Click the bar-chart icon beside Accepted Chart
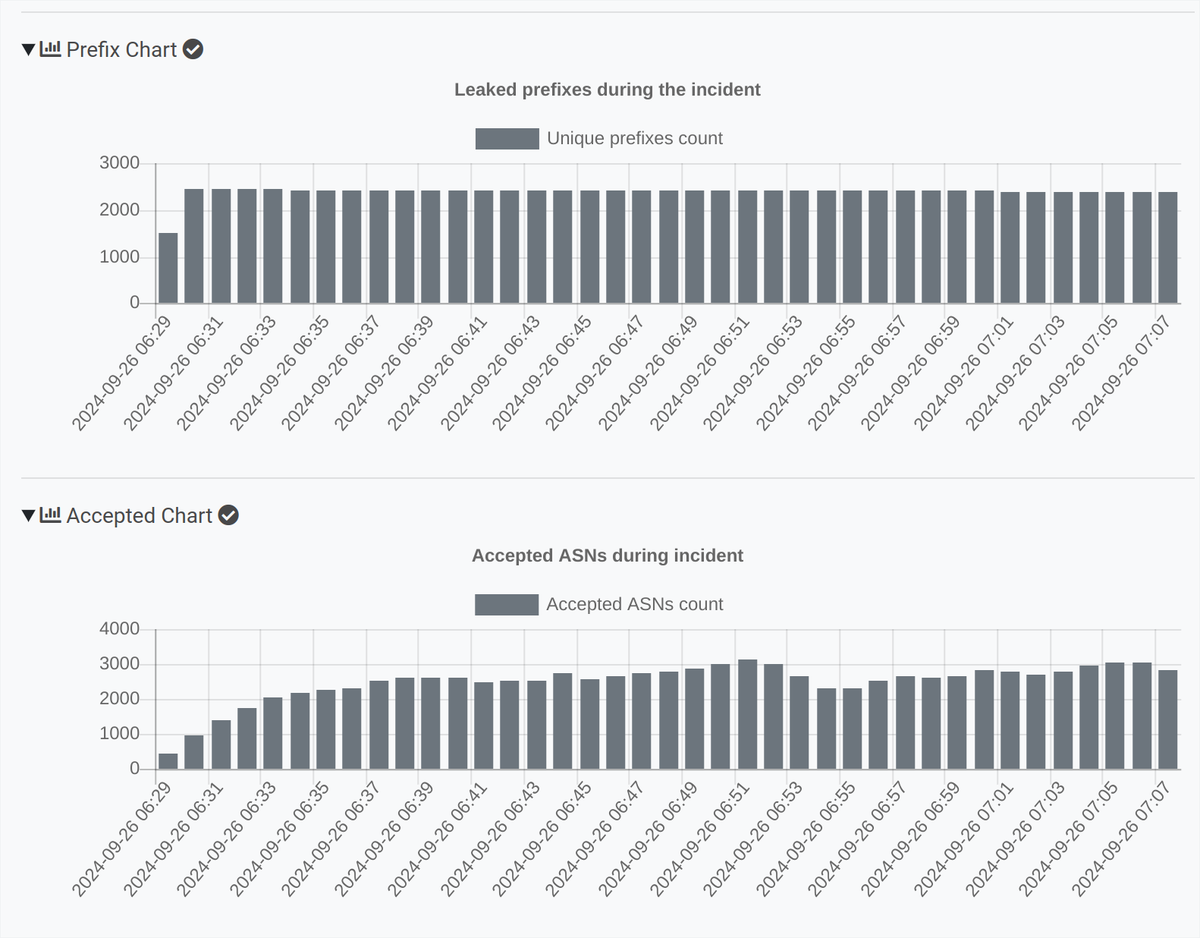1200x938 pixels. click(50, 515)
